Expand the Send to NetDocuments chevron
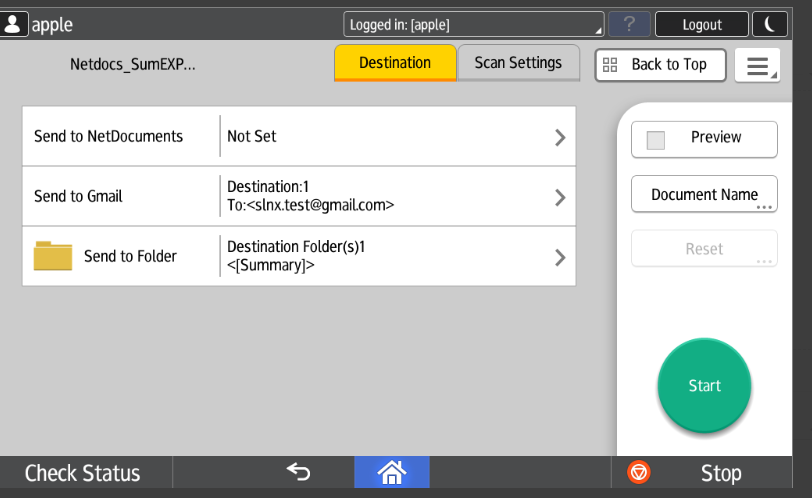Screen dimensions: 812x498 tap(560, 137)
